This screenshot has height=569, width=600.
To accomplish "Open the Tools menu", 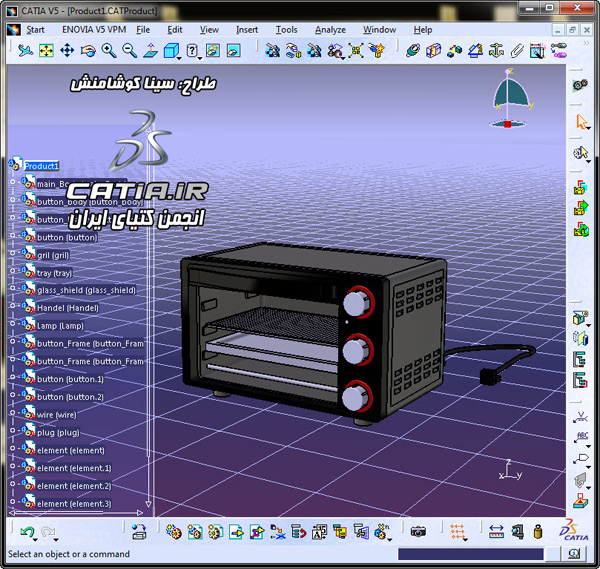I will [x=287, y=30].
